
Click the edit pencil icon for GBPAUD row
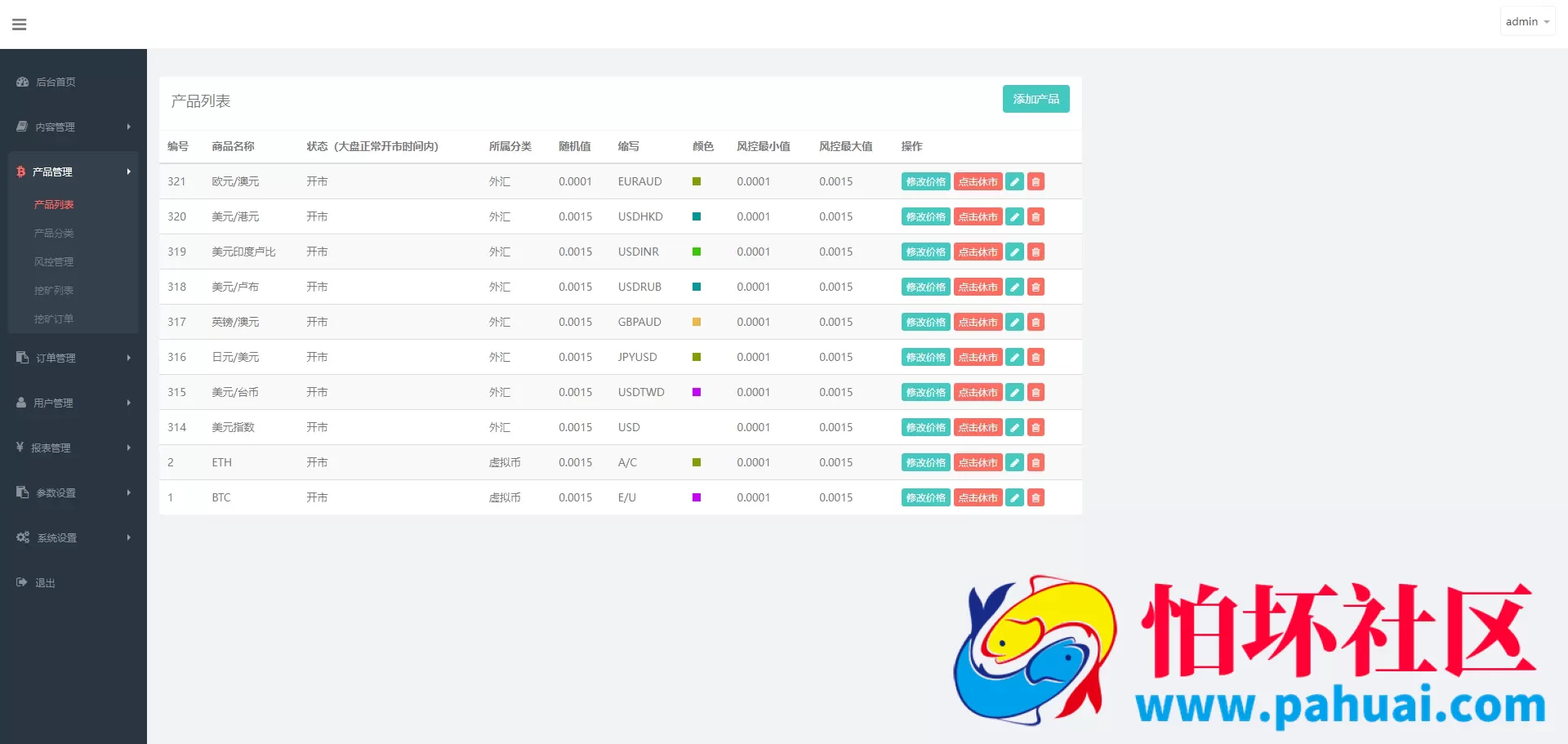pyautogui.click(x=1014, y=323)
